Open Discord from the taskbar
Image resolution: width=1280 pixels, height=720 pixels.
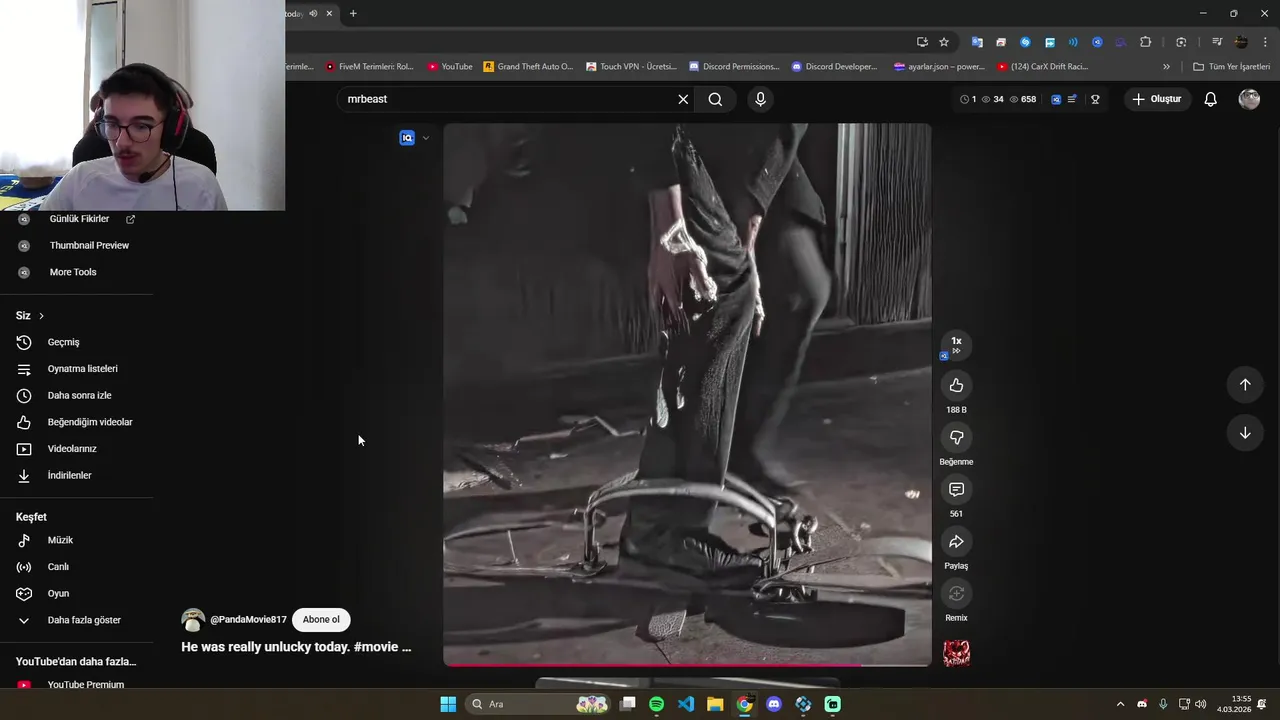tap(773, 704)
